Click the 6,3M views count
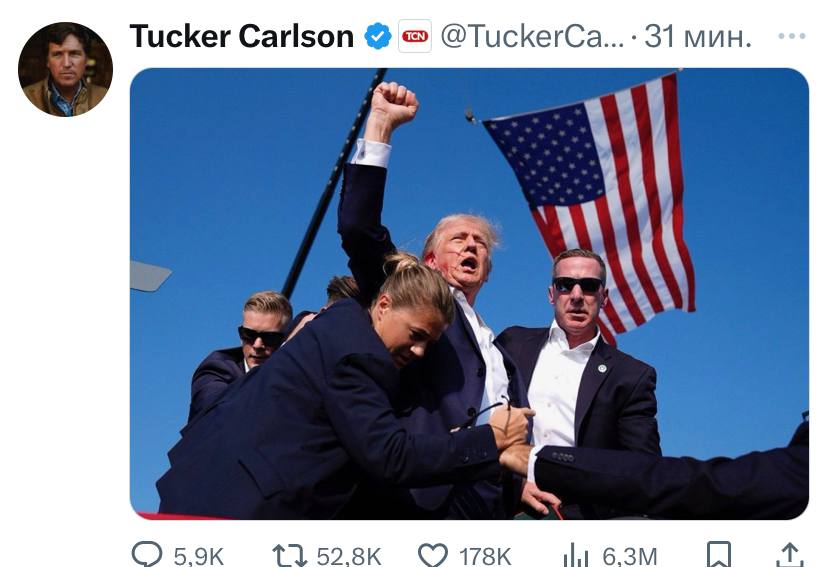Viewport: 828px width, 567px height. click(x=629, y=556)
